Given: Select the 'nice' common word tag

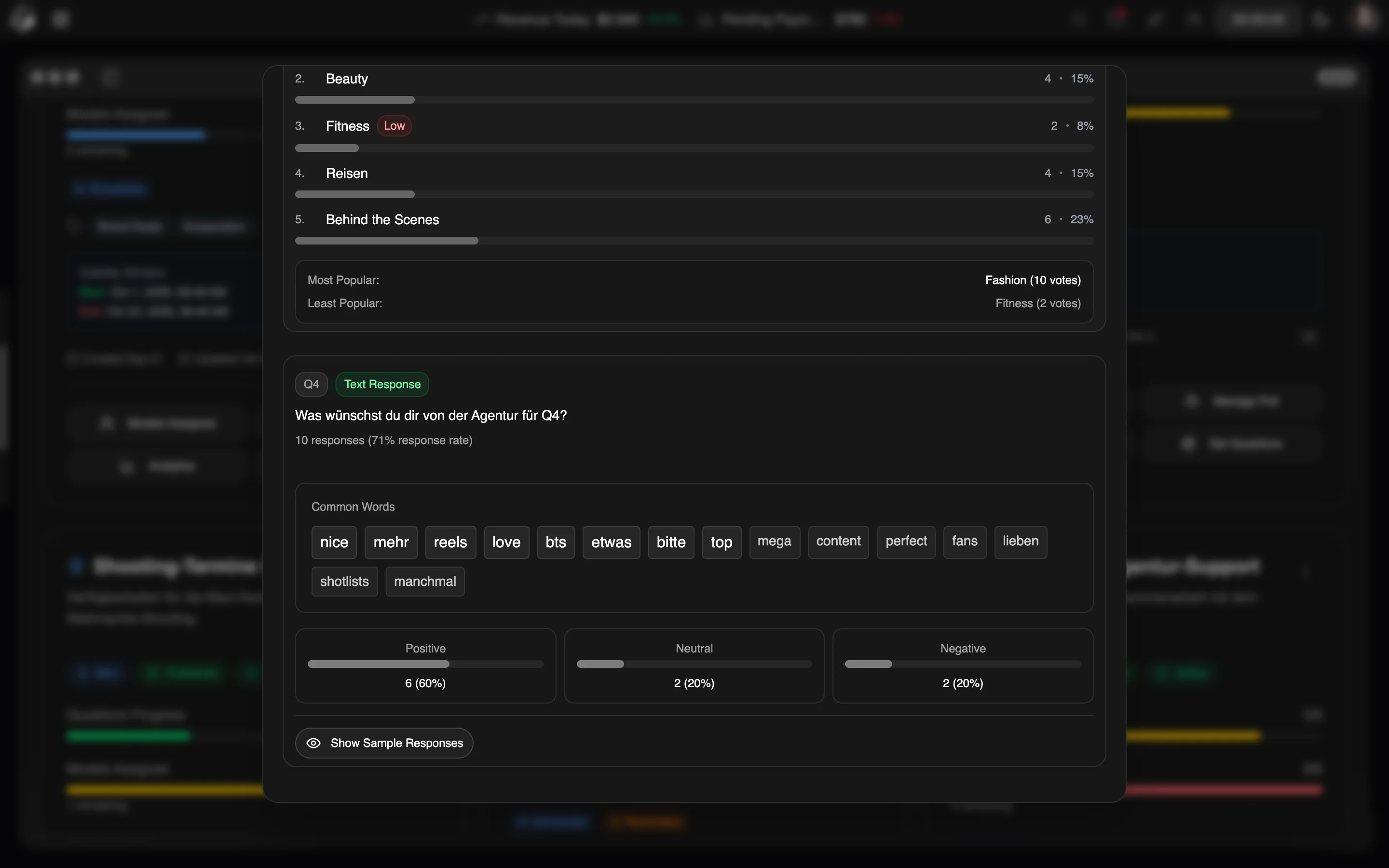Looking at the screenshot, I should [334, 542].
